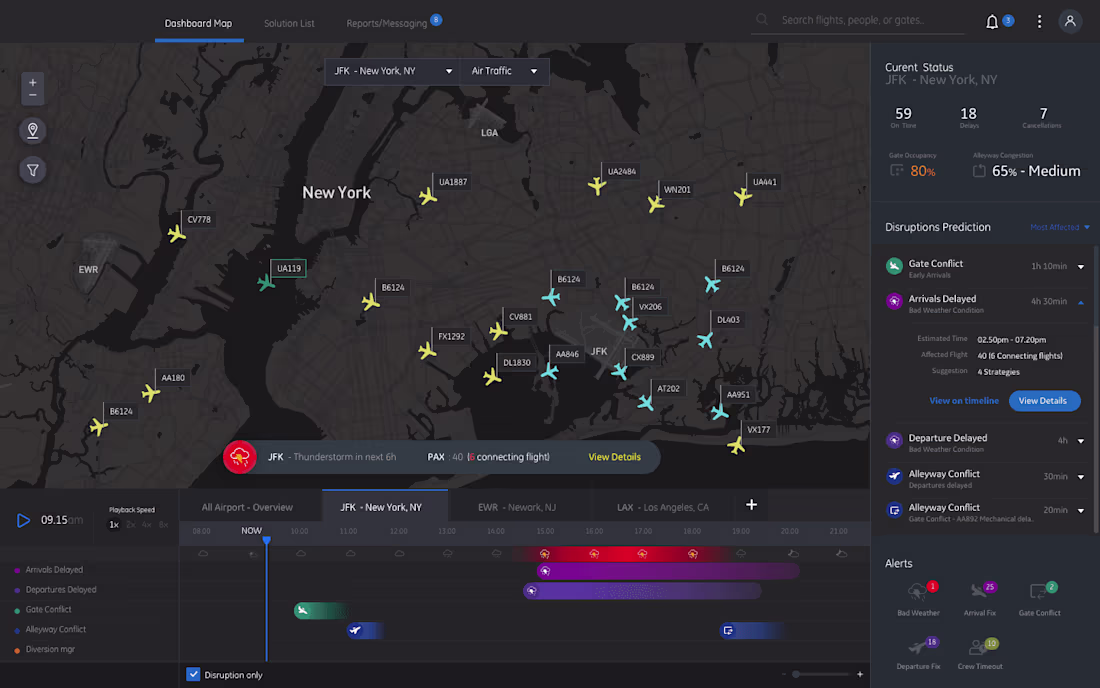Click View Details in thunderstorm banner
This screenshot has width=1100, height=688.
(614, 457)
